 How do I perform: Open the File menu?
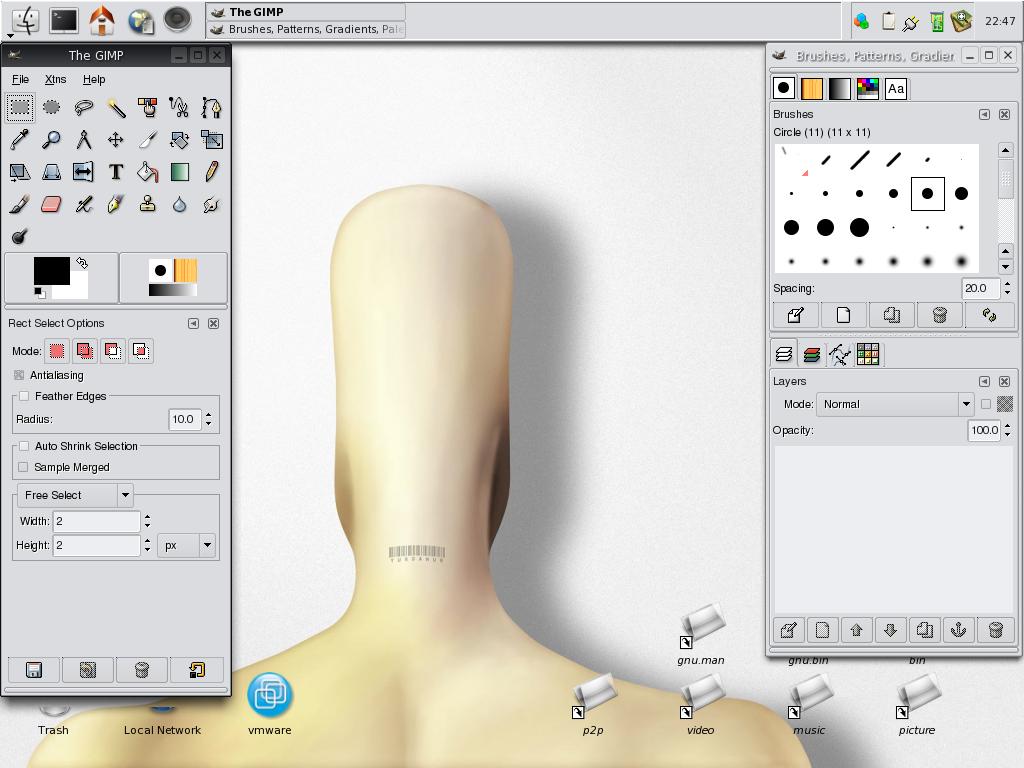click(20, 79)
